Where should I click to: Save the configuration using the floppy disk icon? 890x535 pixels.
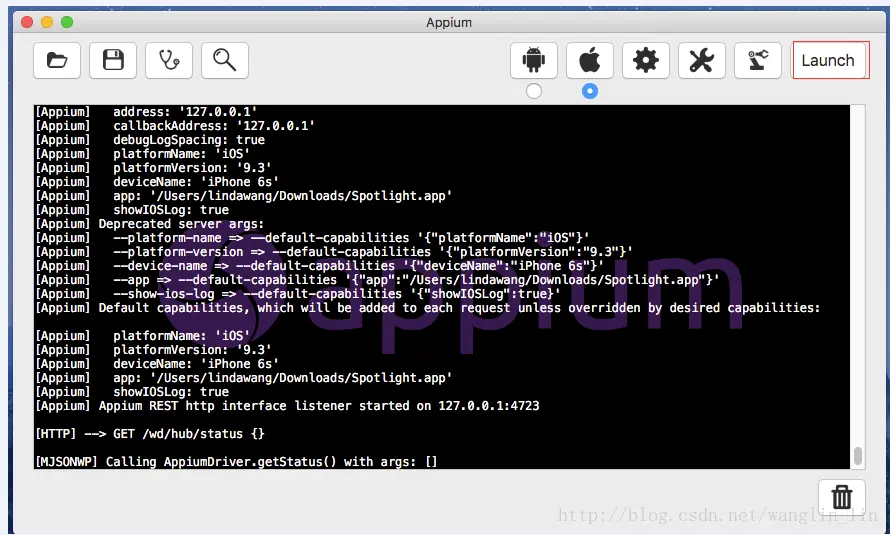(113, 60)
